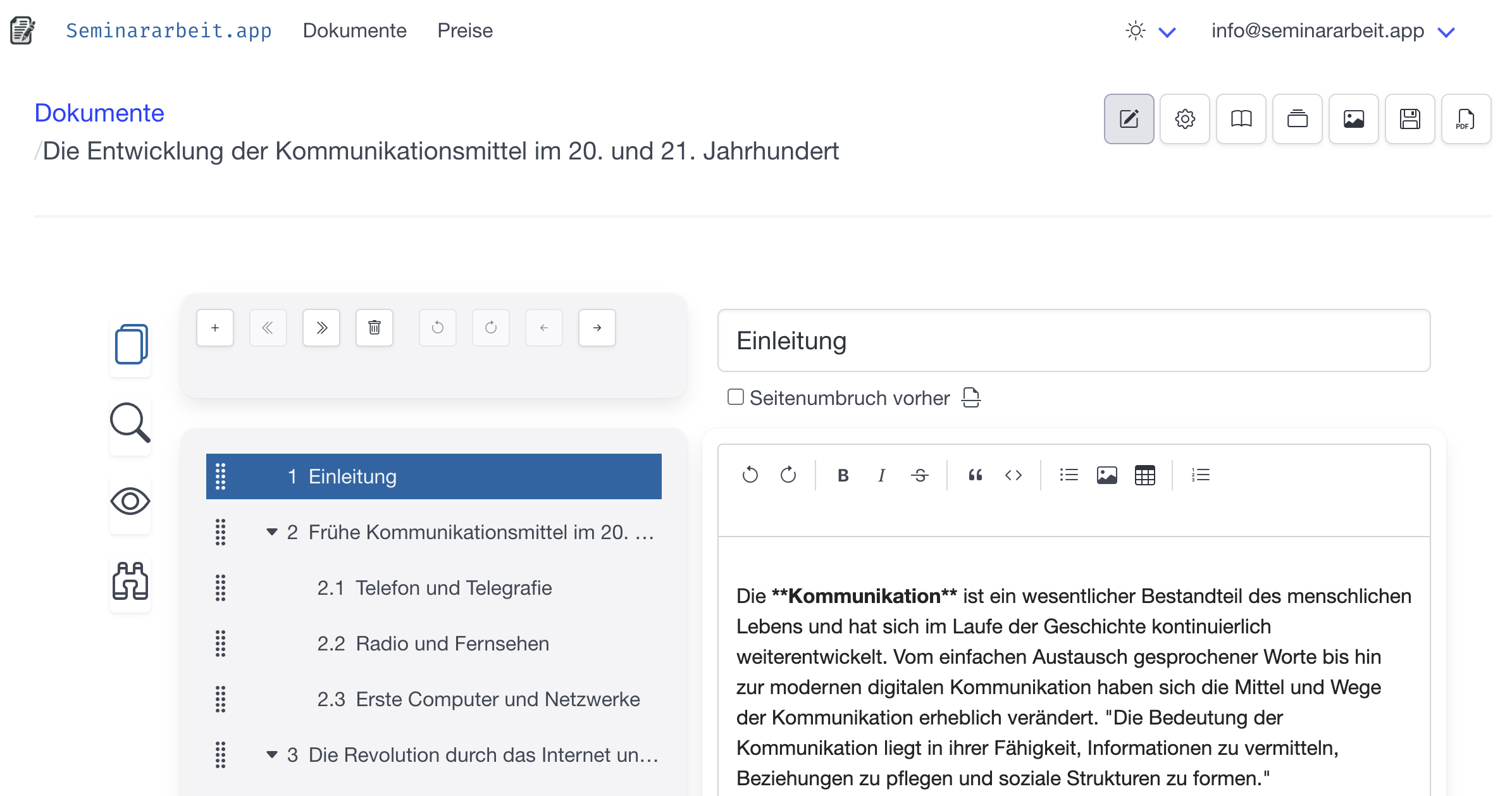
Task: Click undo in the outline toolbar
Action: 438,328
